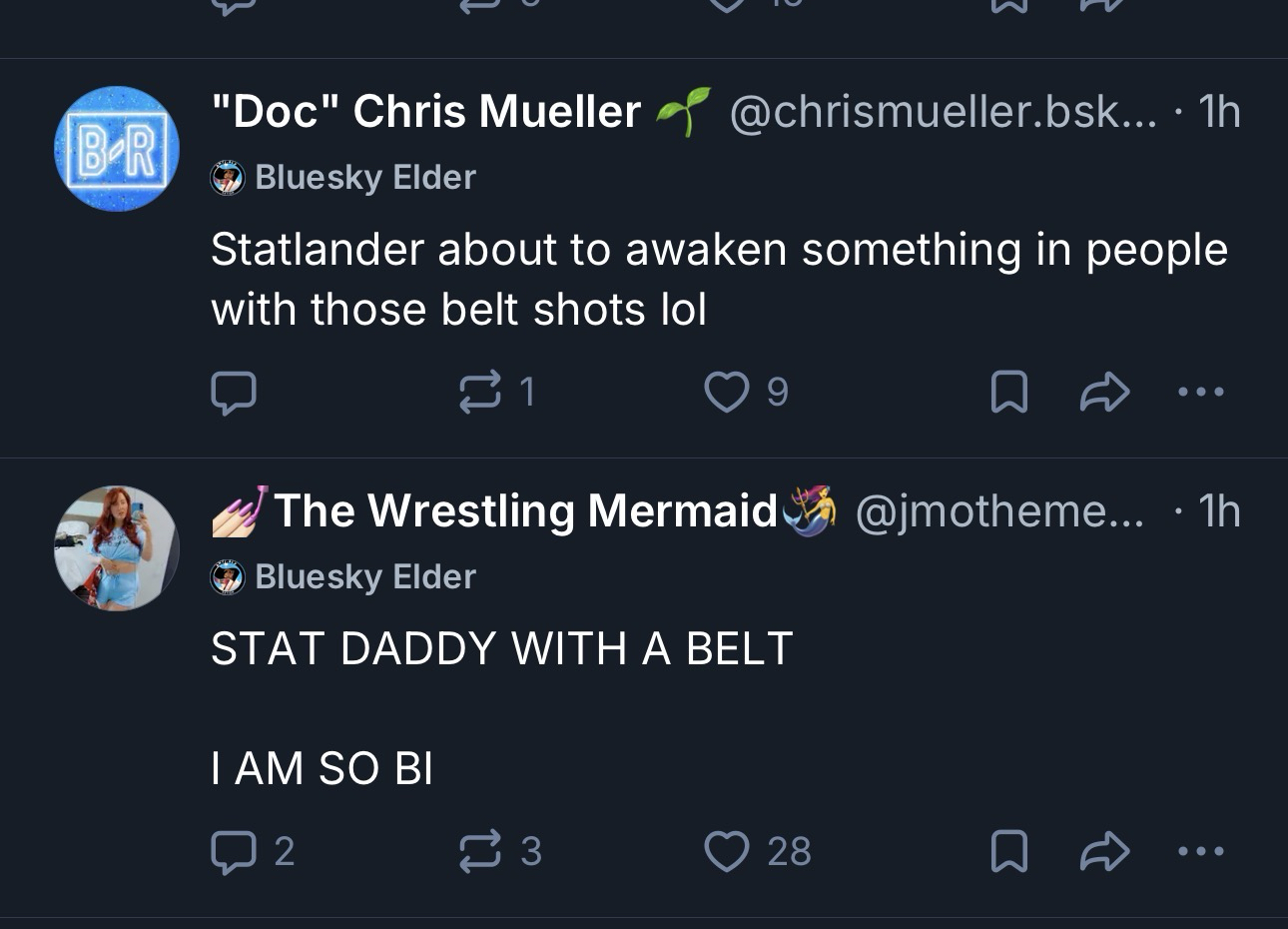The width and height of the screenshot is (1288, 929).
Task: Open @jmotheme handle link
Action: click(998, 510)
